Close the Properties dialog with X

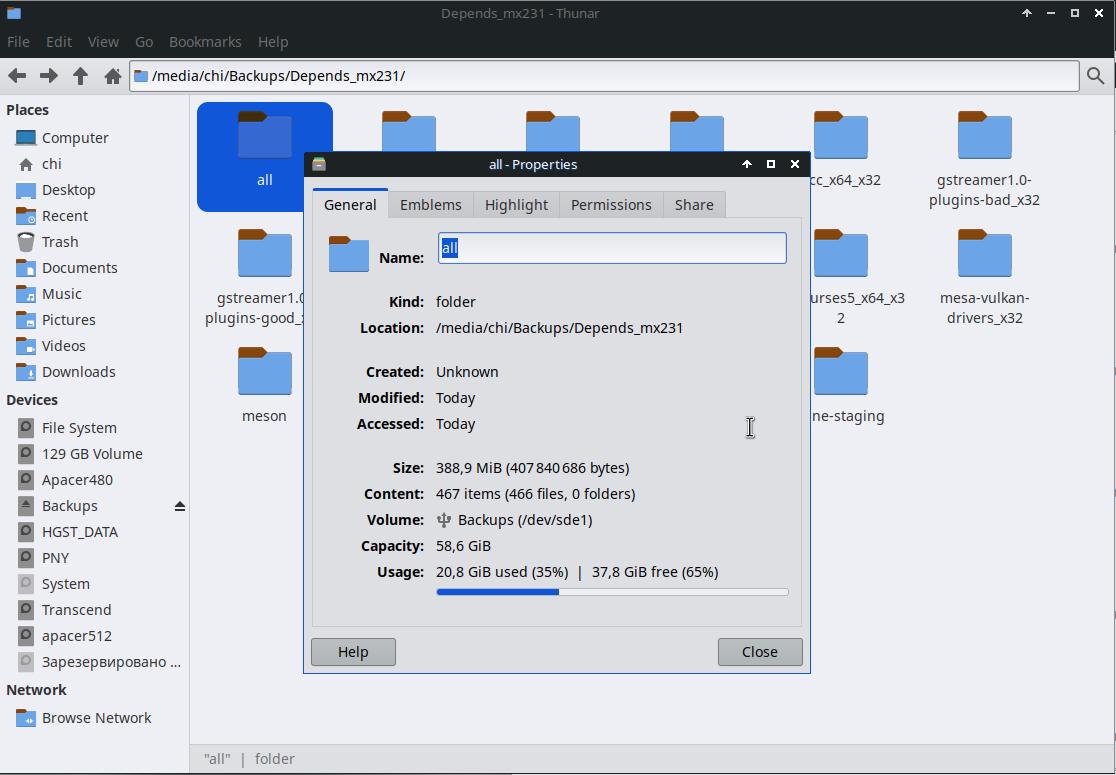pos(795,164)
